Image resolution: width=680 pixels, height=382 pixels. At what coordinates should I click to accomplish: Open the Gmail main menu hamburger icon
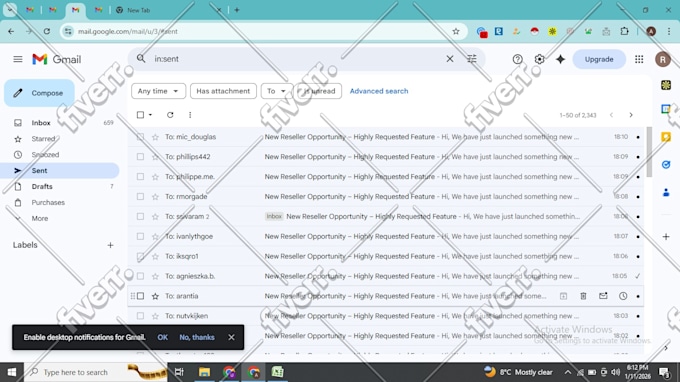tap(18, 59)
